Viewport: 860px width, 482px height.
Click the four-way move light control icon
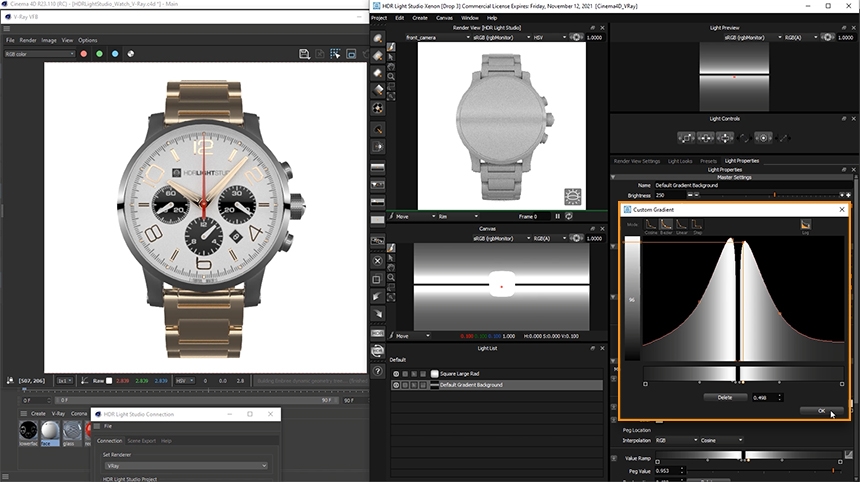pyautogui.click(x=725, y=138)
